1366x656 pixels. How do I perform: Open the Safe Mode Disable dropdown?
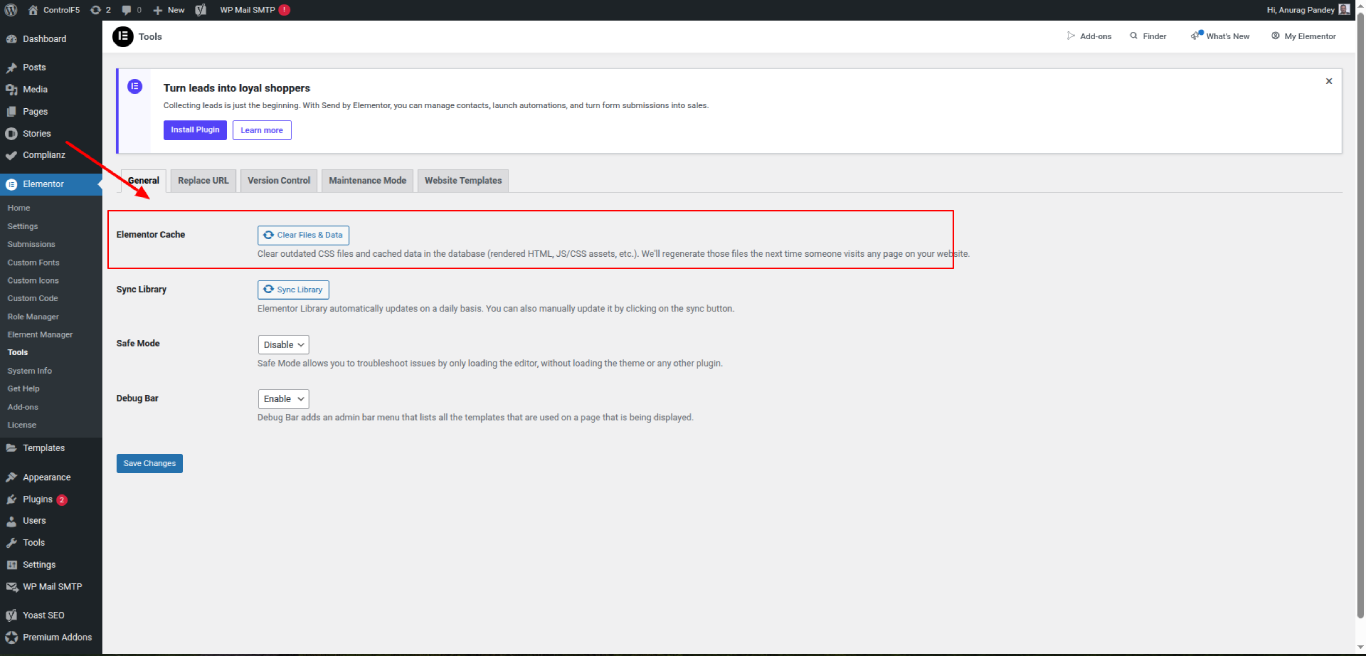pos(284,344)
